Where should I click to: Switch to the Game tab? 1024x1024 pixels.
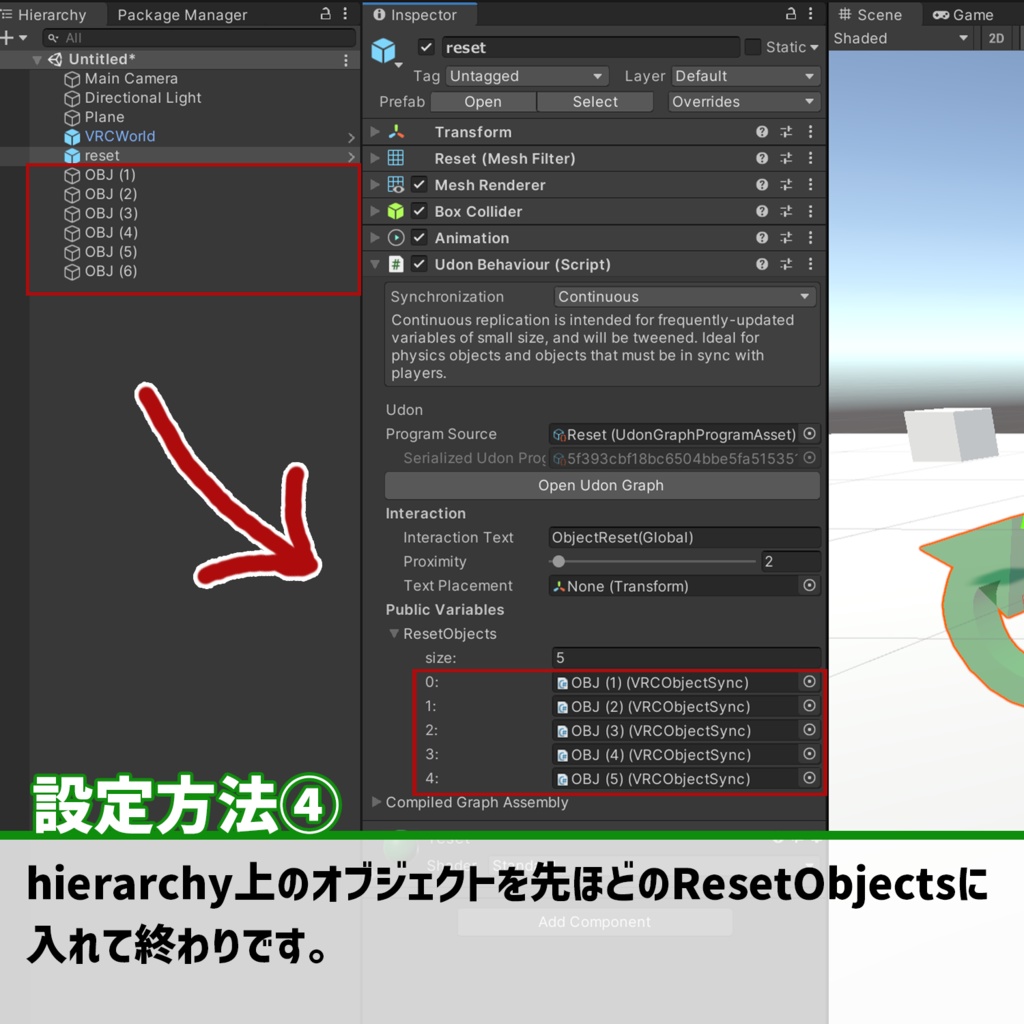click(x=963, y=14)
